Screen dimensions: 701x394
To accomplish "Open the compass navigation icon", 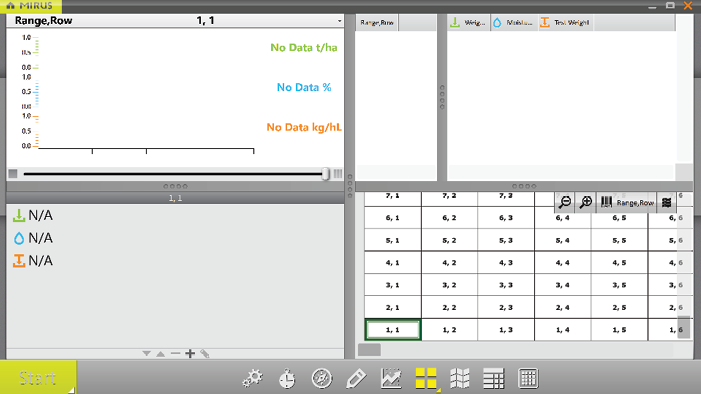I will pyautogui.click(x=322, y=378).
